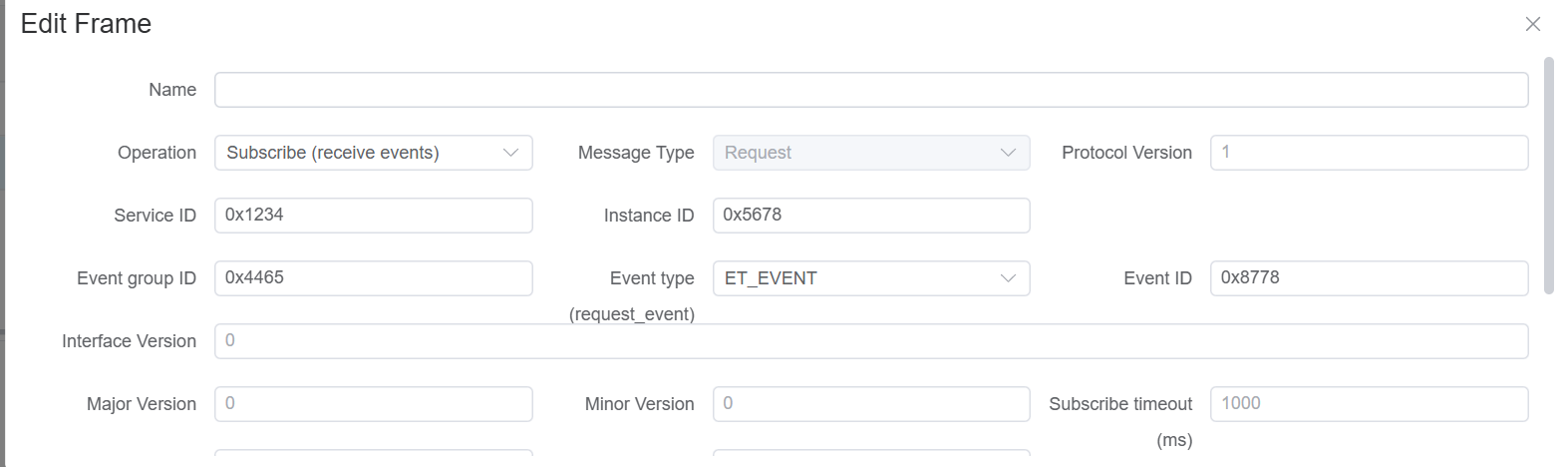The image size is (1568, 467).
Task: Click the Instance ID field showing 0x5678
Action: (x=870, y=216)
